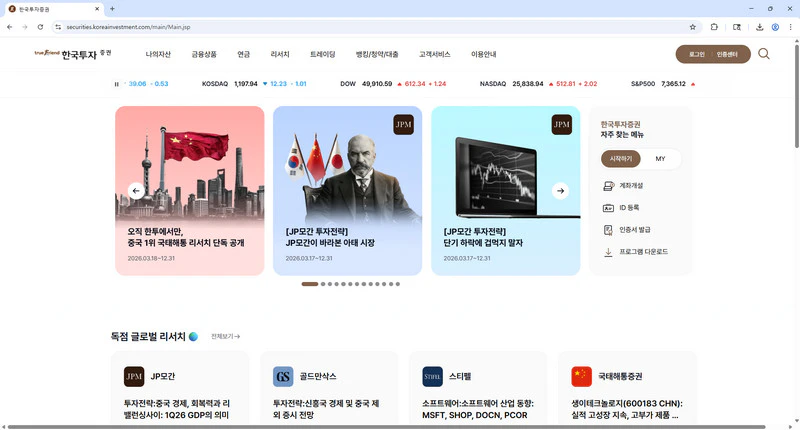Click JPM badge on 단기 하락 banner
This screenshot has height=430, width=800.
(561, 125)
